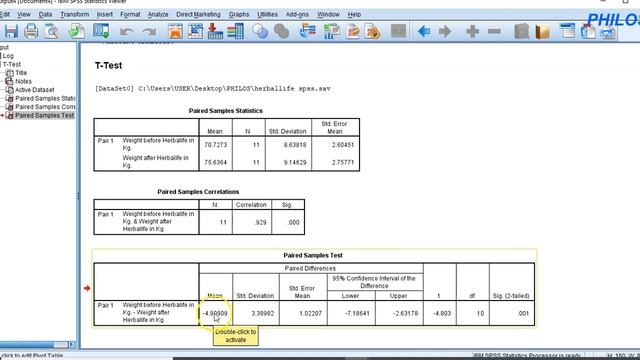Go to Data editor icon
The height and width of the screenshot is (360, 640).
pos(176,31)
